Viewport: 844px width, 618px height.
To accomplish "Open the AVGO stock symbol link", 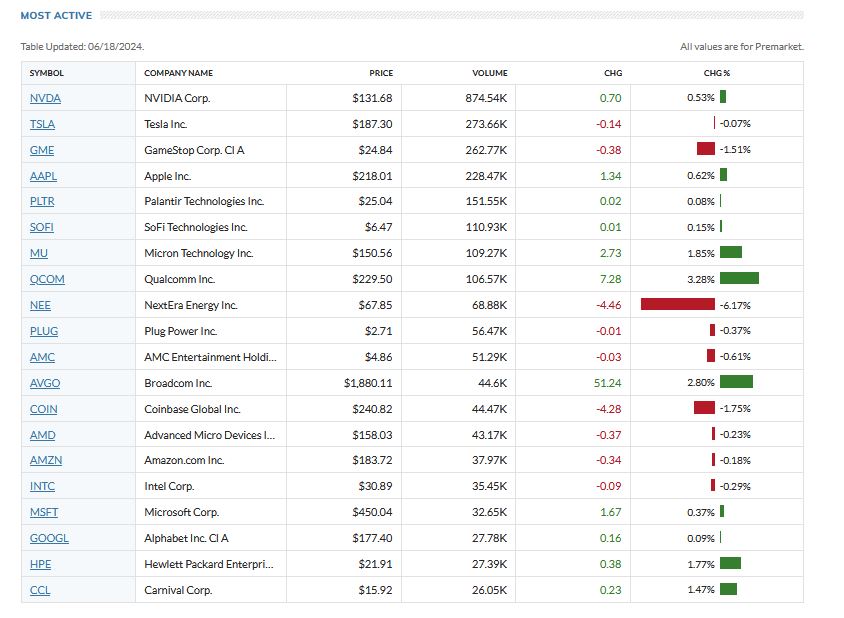I will 44,383.
